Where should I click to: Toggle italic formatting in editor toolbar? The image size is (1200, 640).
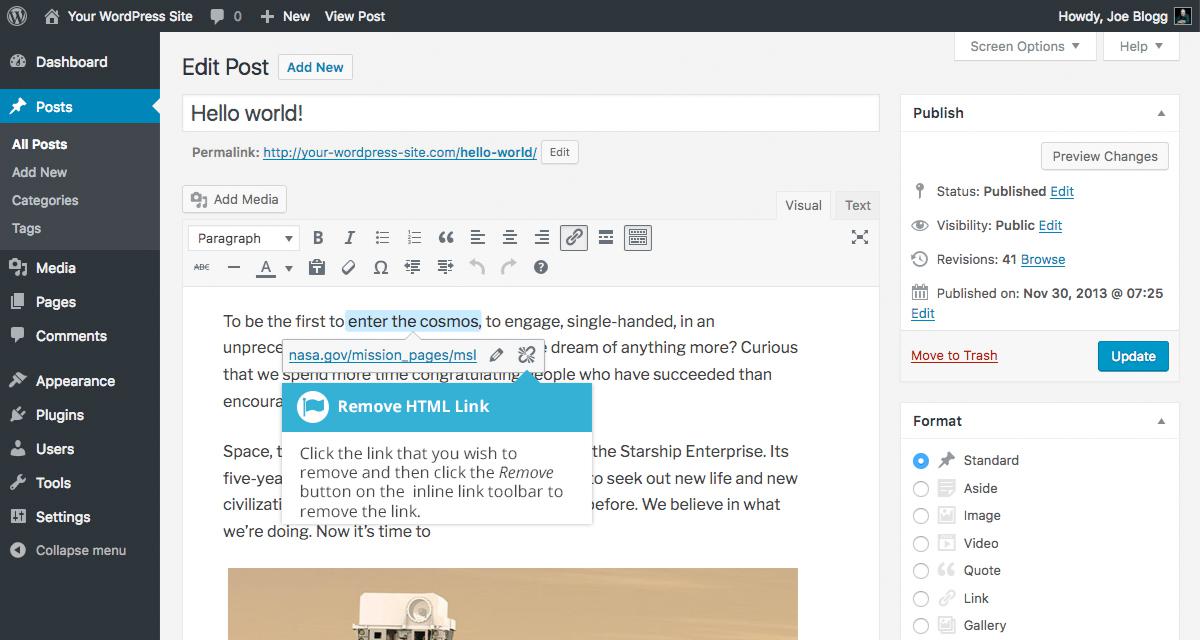350,238
